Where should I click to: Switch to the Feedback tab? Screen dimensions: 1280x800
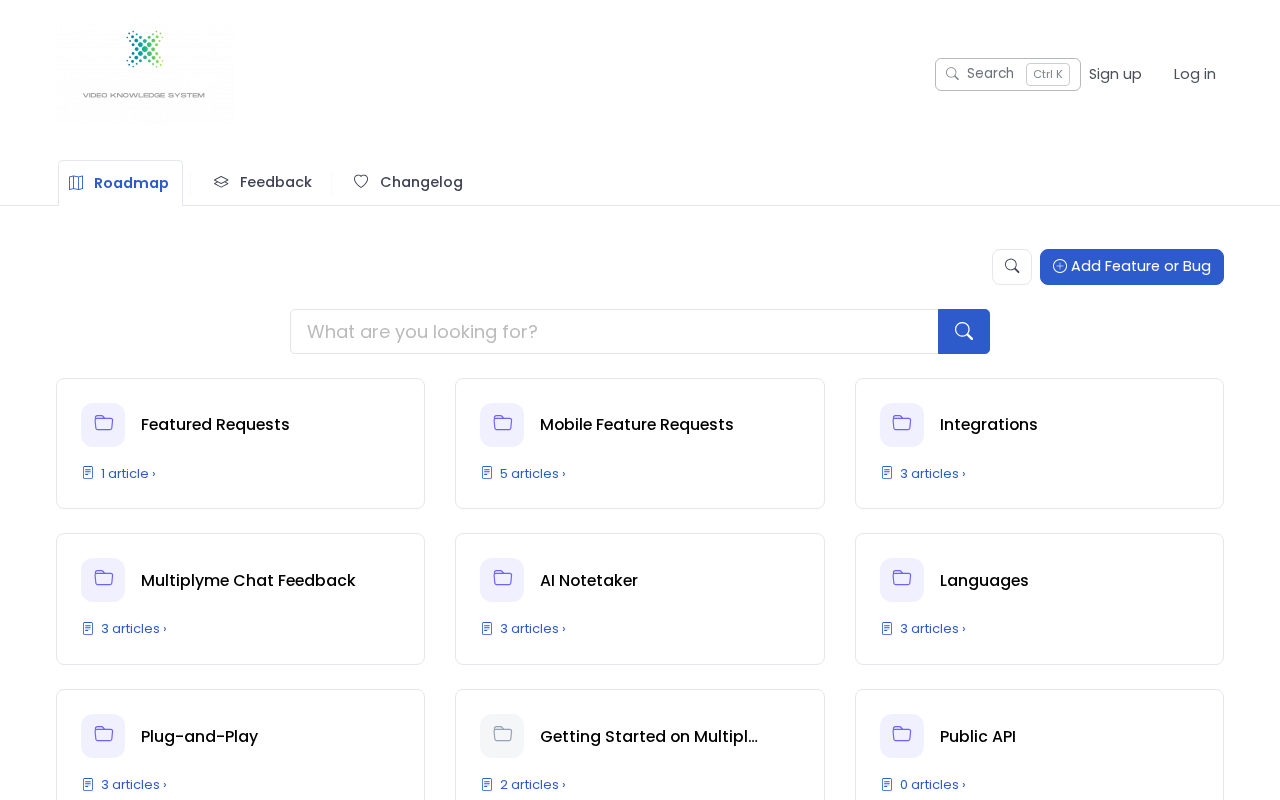[x=263, y=182]
